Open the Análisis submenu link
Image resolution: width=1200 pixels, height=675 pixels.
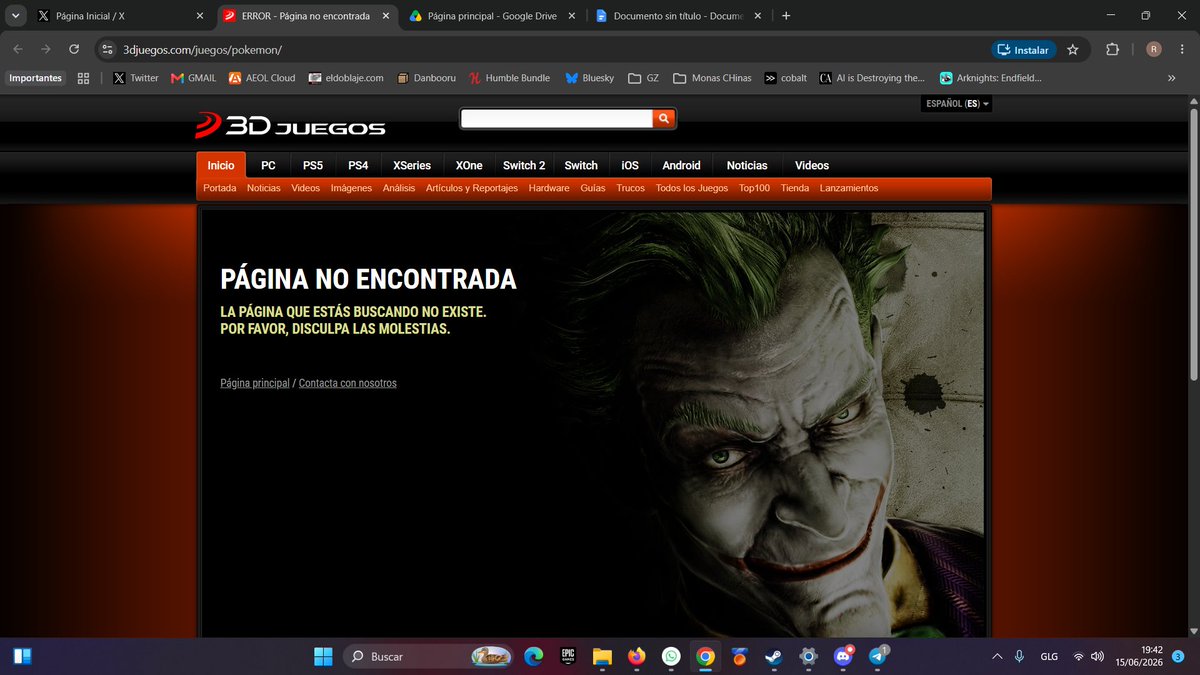tap(399, 188)
